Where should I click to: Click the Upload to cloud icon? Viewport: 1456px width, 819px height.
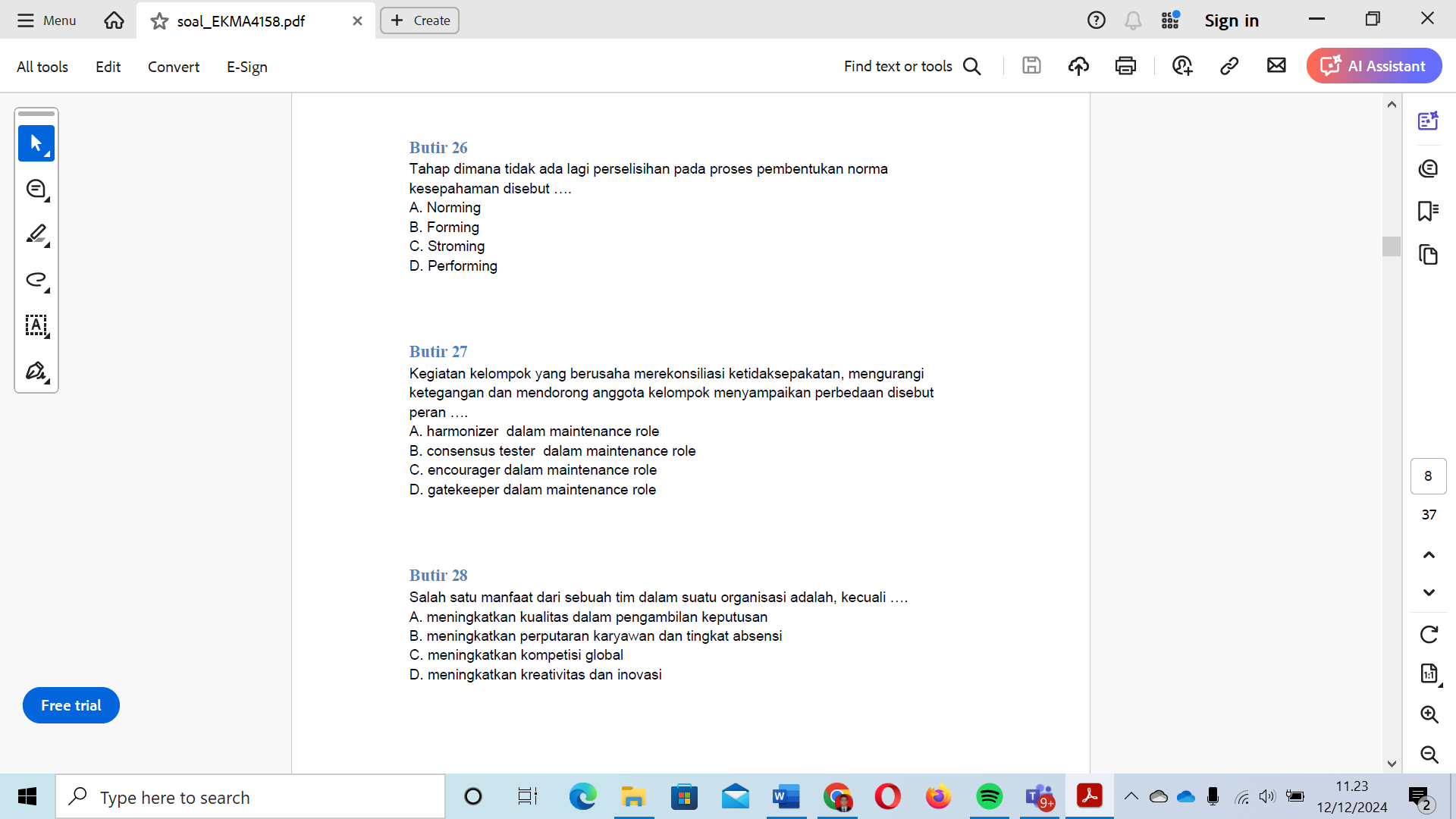pos(1079,66)
